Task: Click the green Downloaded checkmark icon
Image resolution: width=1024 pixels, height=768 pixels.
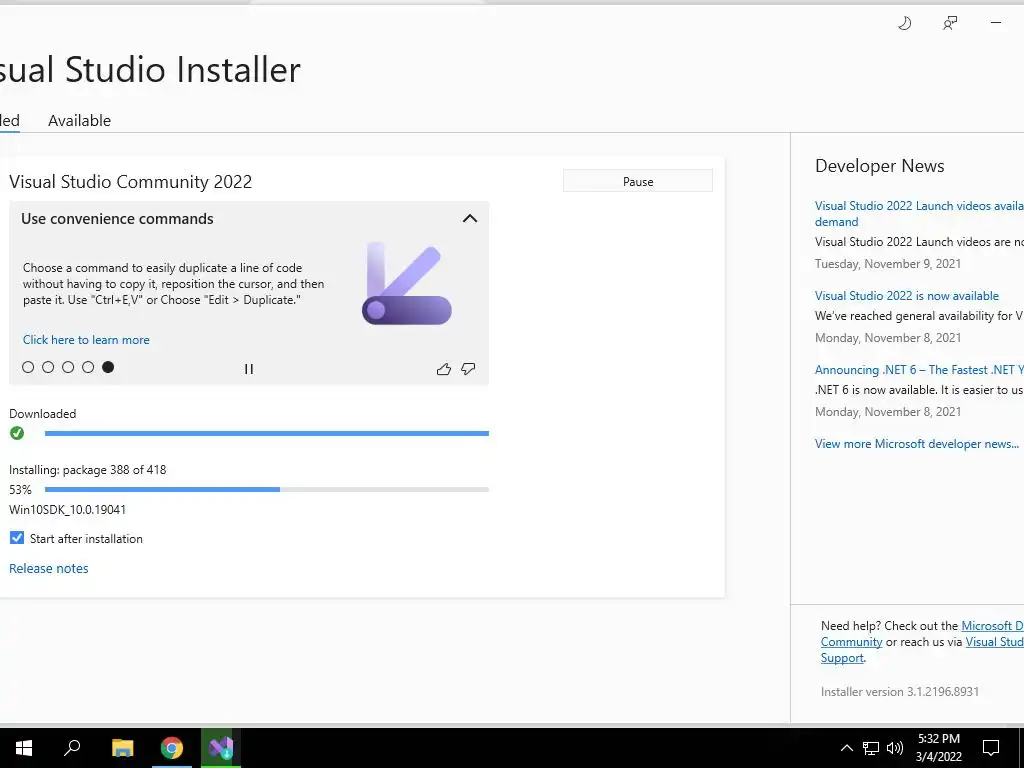Action: pyautogui.click(x=17, y=433)
